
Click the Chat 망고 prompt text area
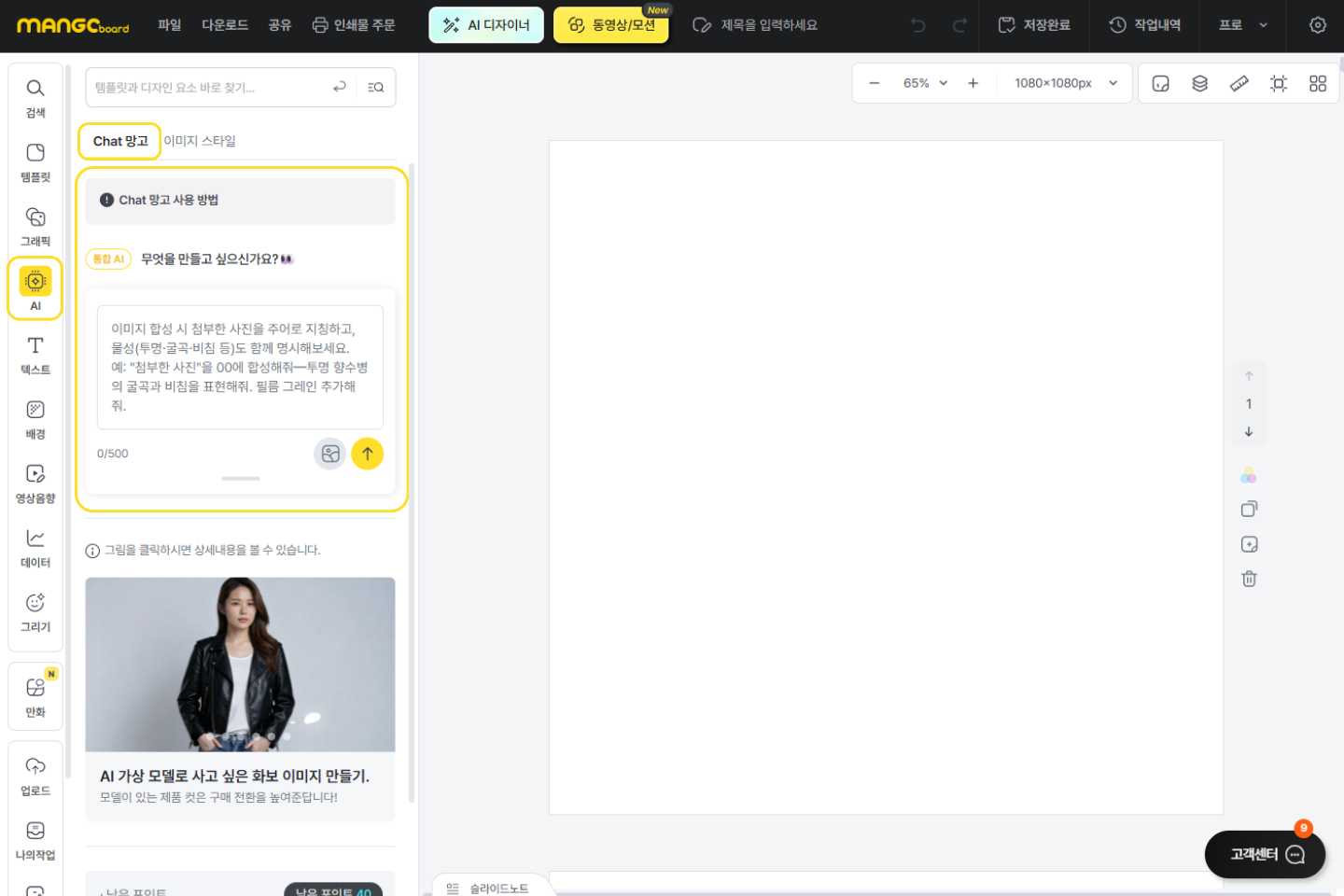click(240, 367)
